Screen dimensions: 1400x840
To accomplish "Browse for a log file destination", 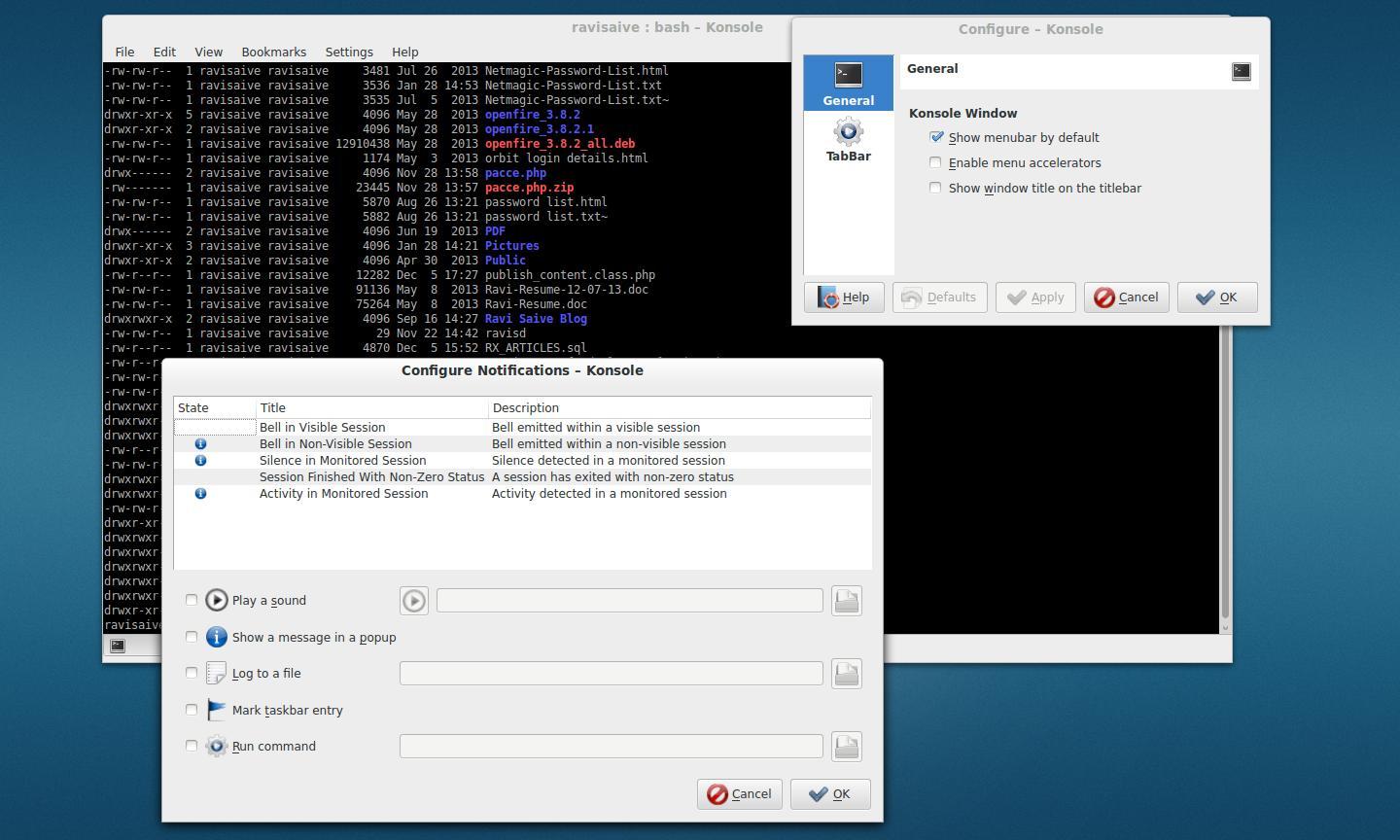I will (x=845, y=673).
